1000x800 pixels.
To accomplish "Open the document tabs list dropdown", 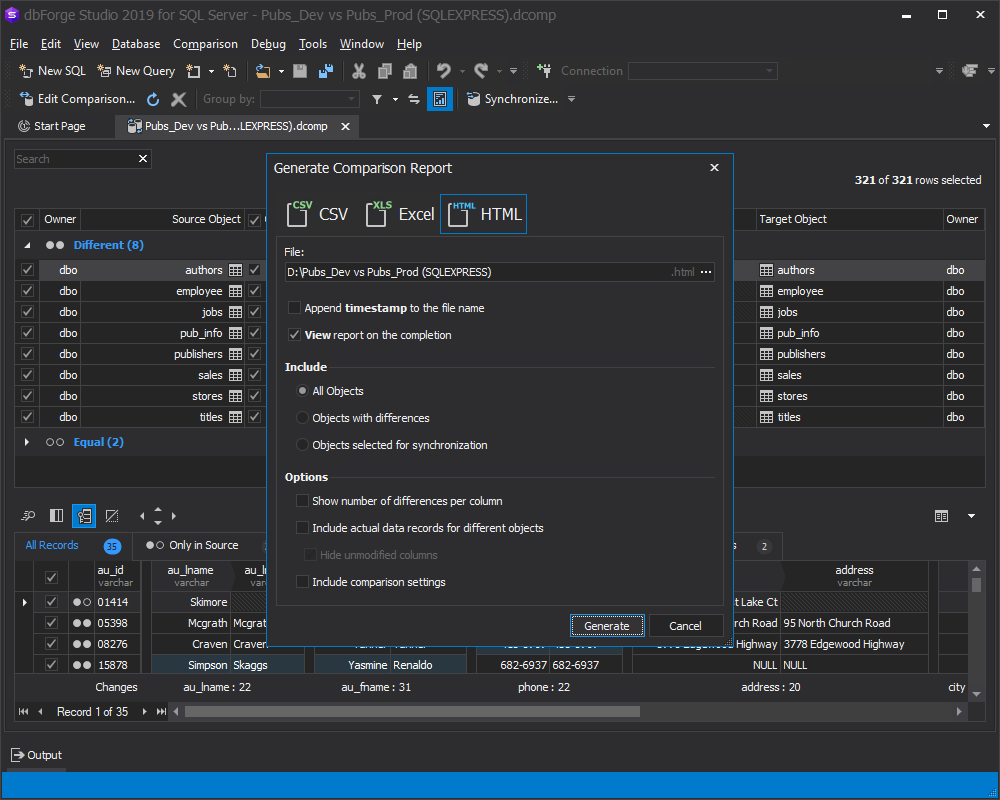I will coord(987,126).
